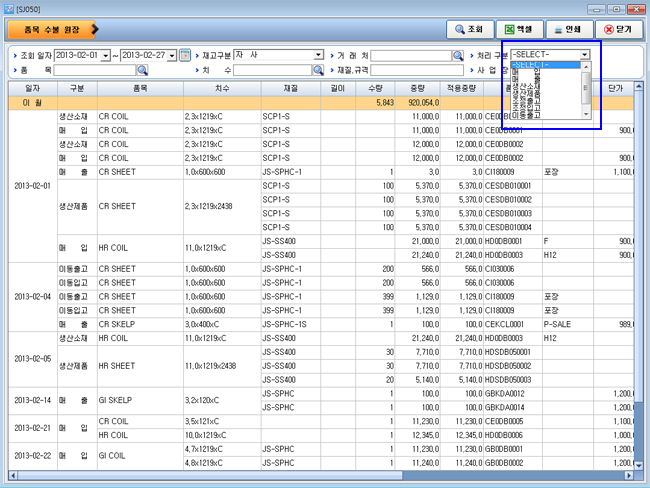
Task: Click the HR SHEET item cell
Action: (140, 366)
